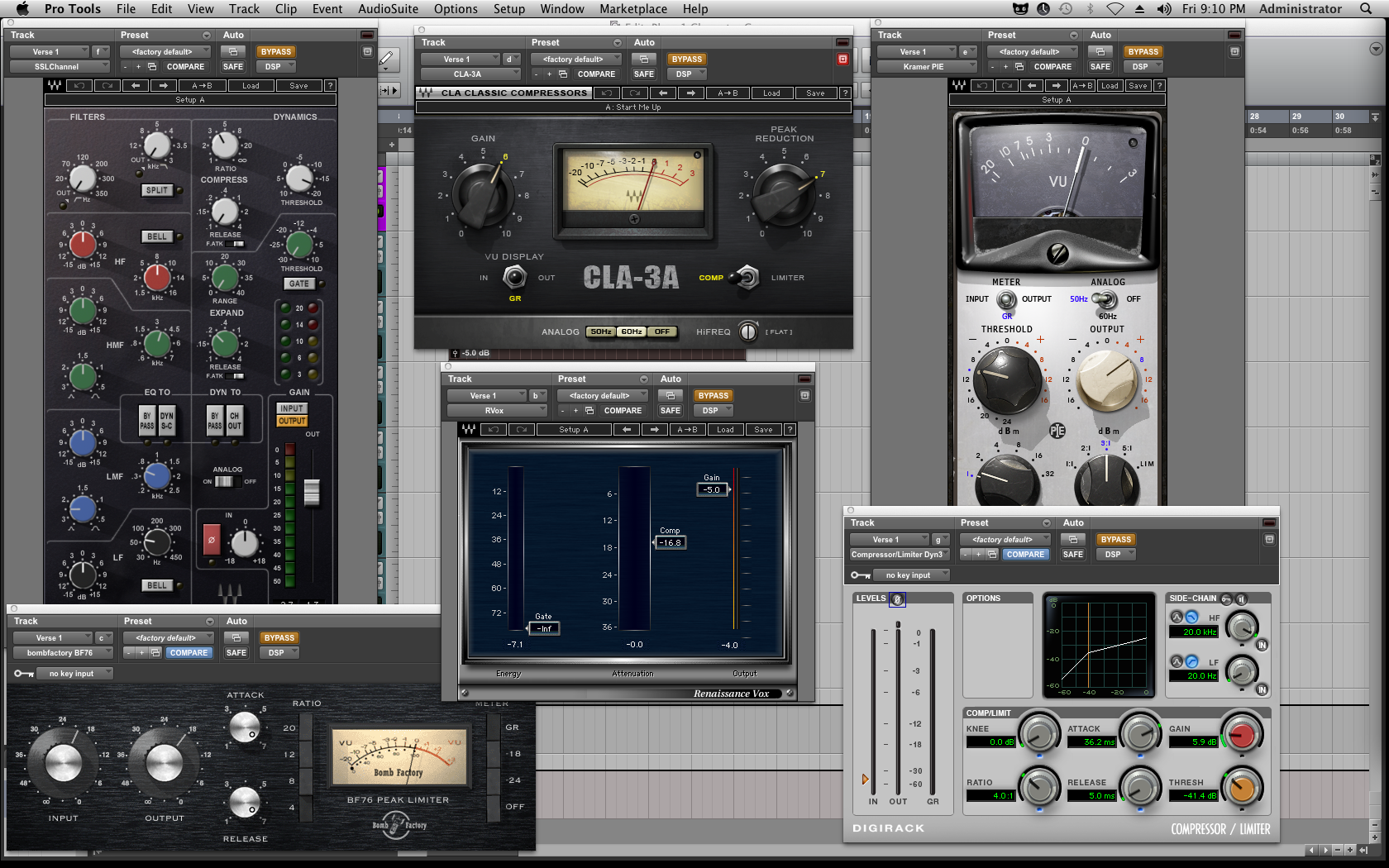Open the Event menu

coord(327,9)
